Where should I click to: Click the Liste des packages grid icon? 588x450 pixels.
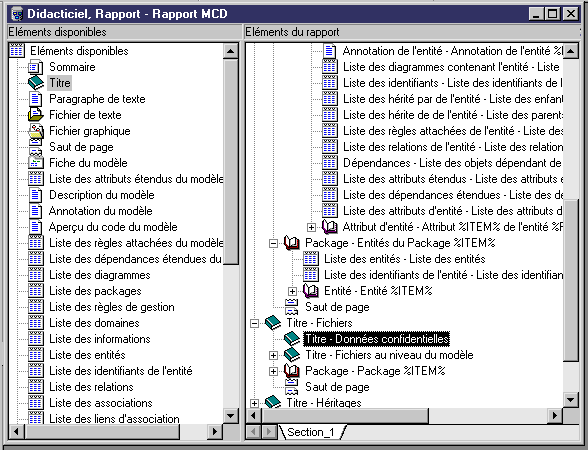pos(36,291)
